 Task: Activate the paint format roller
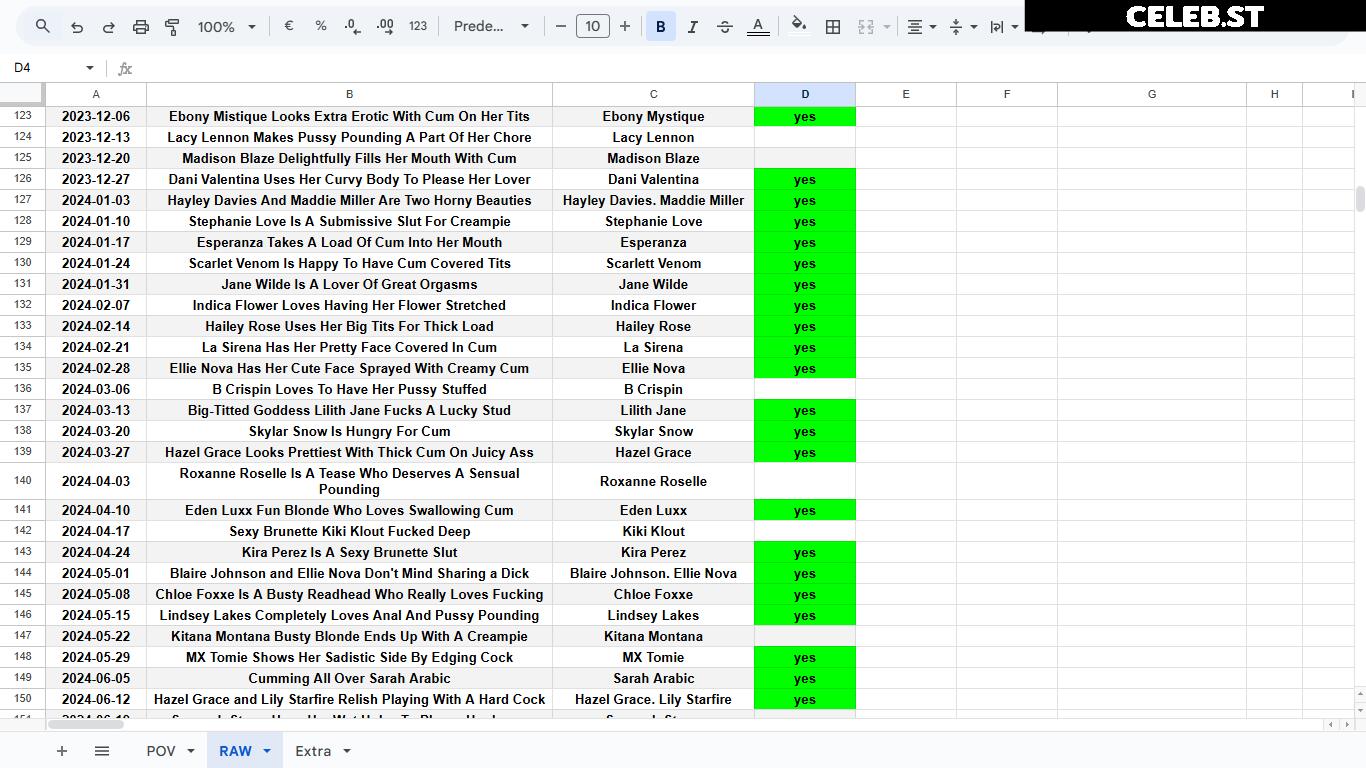tap(172, 27)
